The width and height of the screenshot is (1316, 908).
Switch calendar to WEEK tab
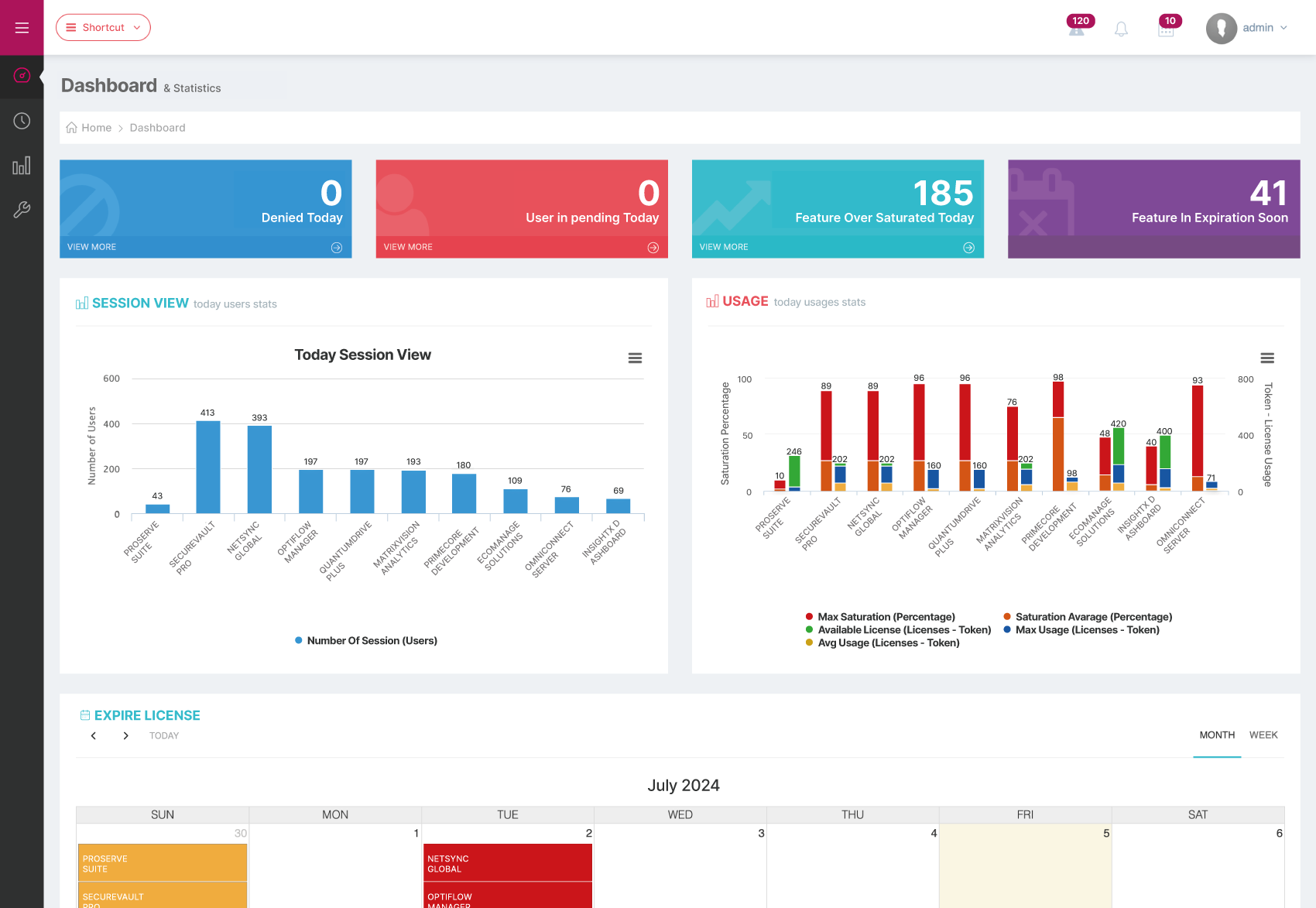point(1263,735)
